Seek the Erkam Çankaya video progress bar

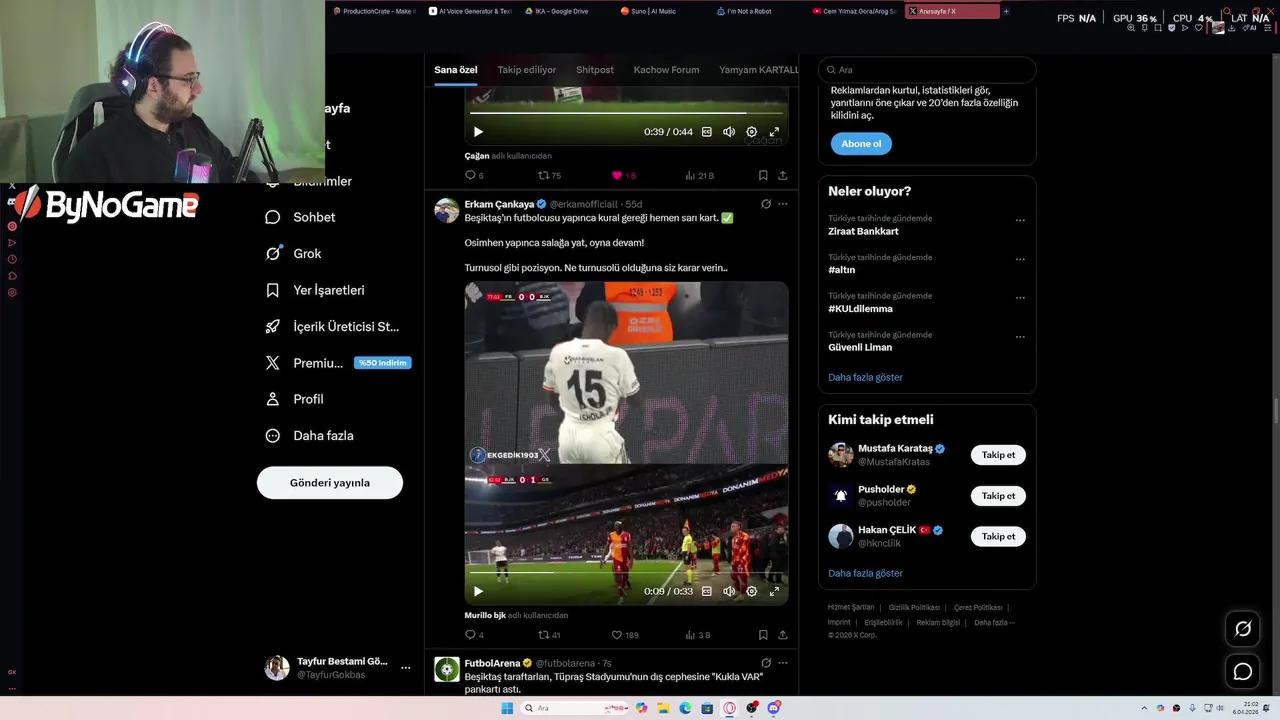coord(626,572)
